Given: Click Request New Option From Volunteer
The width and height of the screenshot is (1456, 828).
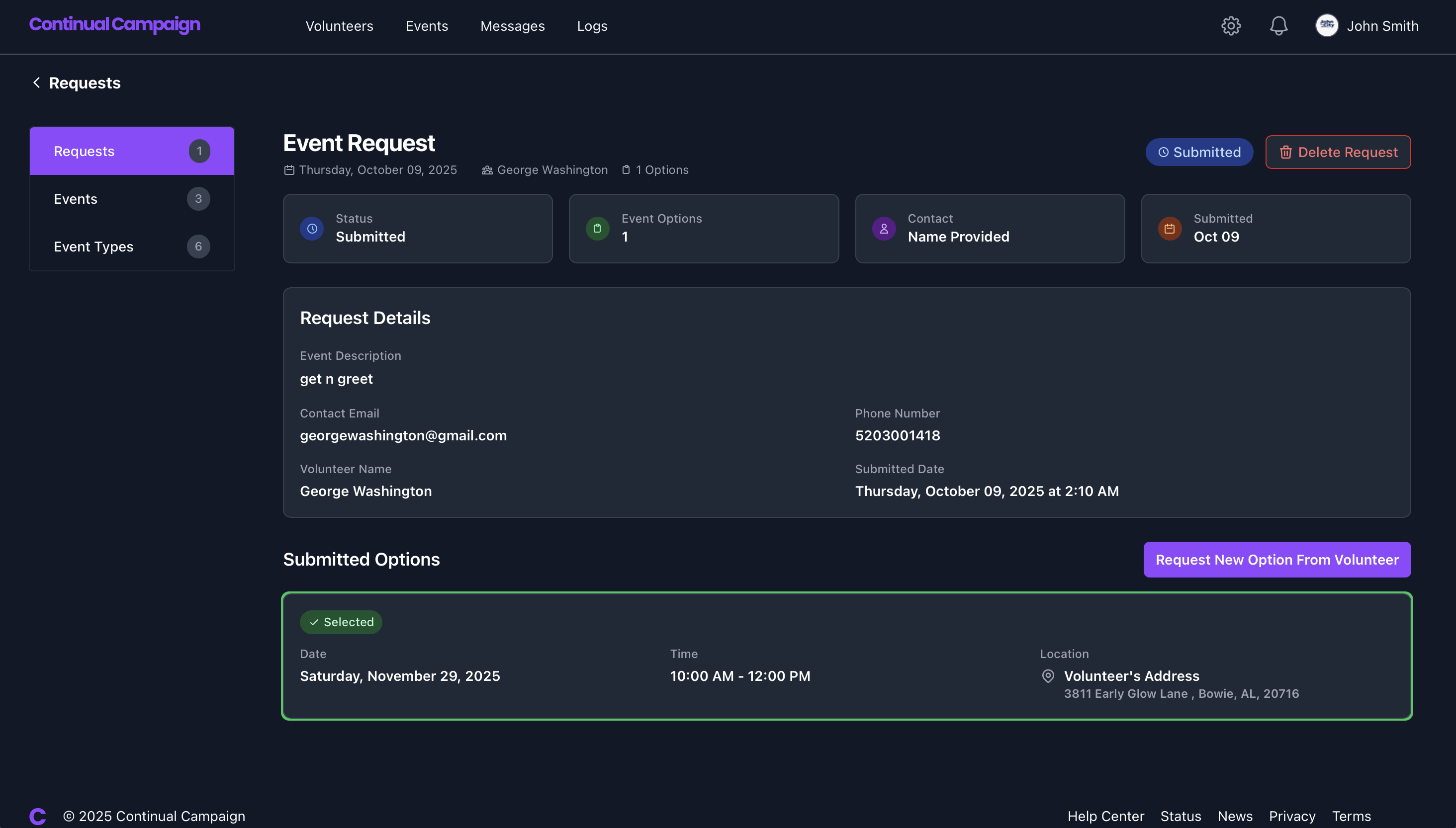Looking at the screenshot, I should [1277, 560].
